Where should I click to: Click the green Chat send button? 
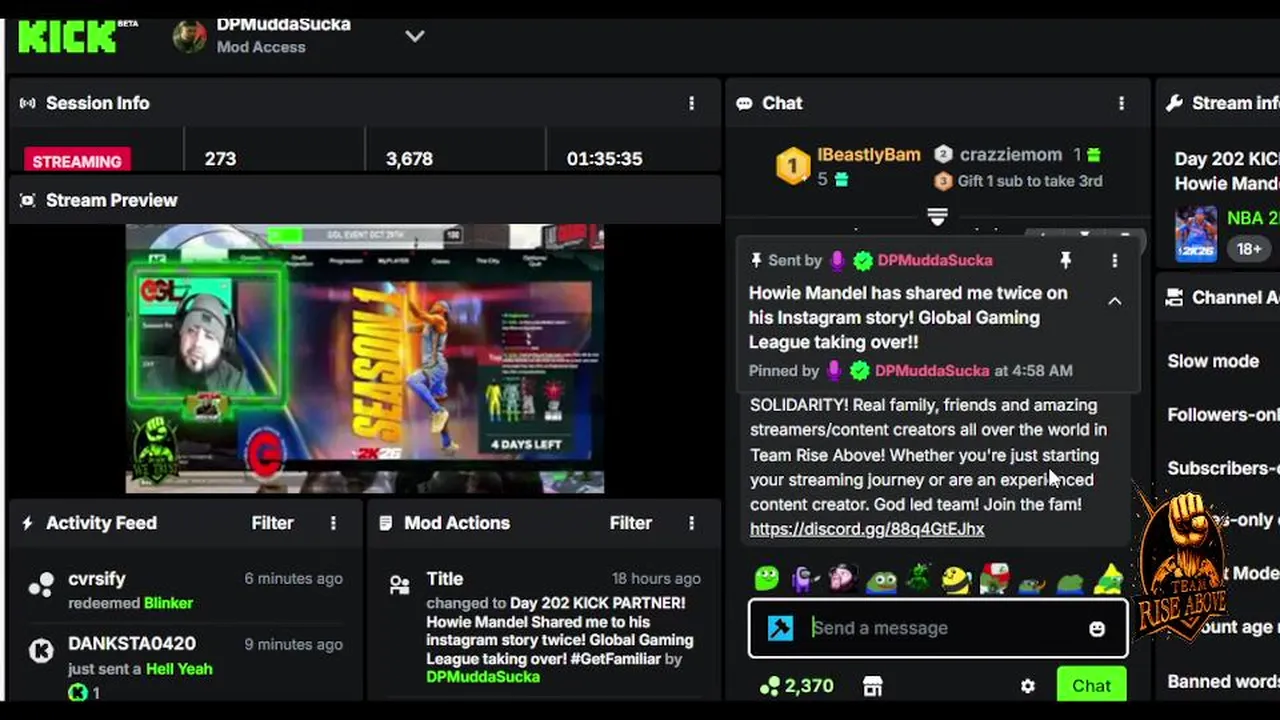pos(1091,685)
